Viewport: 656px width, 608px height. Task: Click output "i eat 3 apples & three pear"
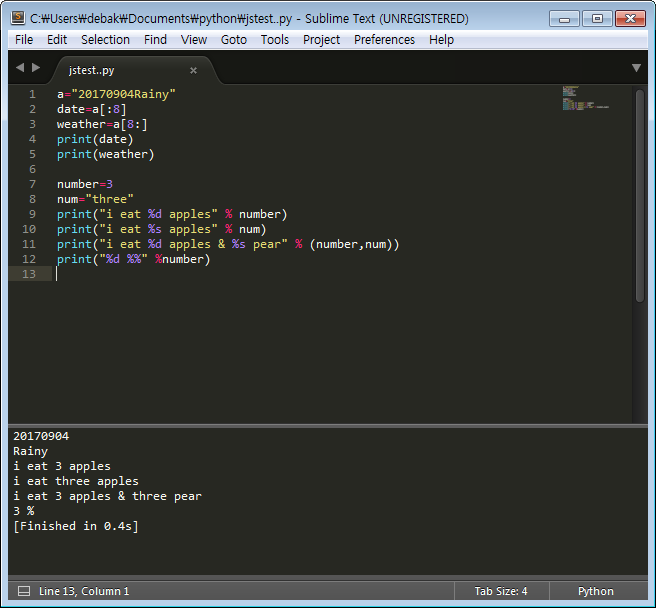pos(108,496)
